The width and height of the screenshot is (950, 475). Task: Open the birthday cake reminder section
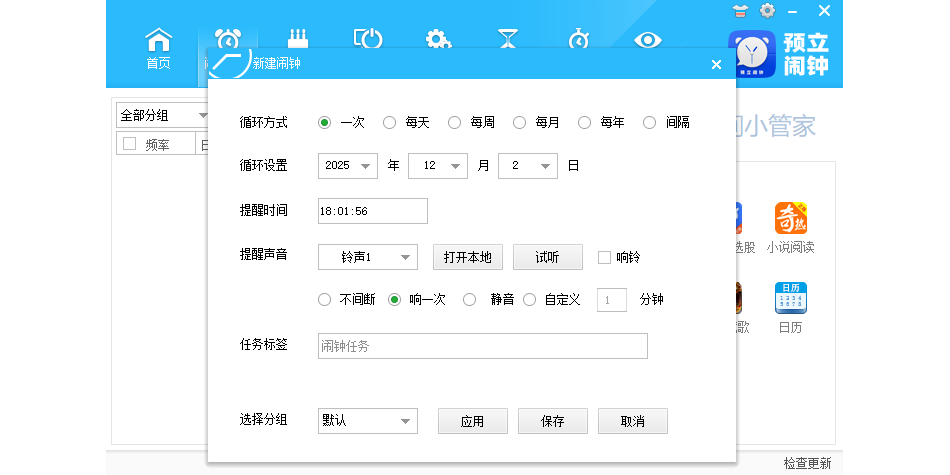[298, 40]
